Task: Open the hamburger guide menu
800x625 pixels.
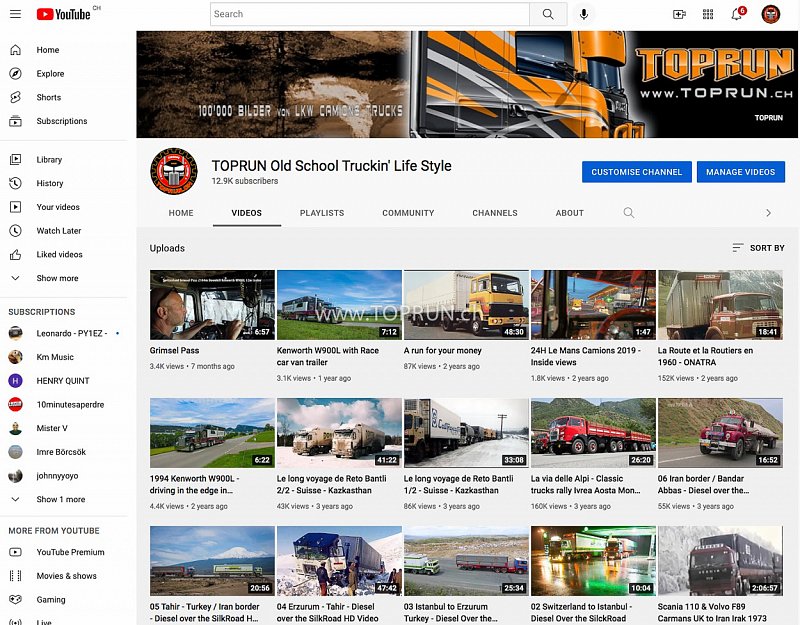Action: click(15, 14)
